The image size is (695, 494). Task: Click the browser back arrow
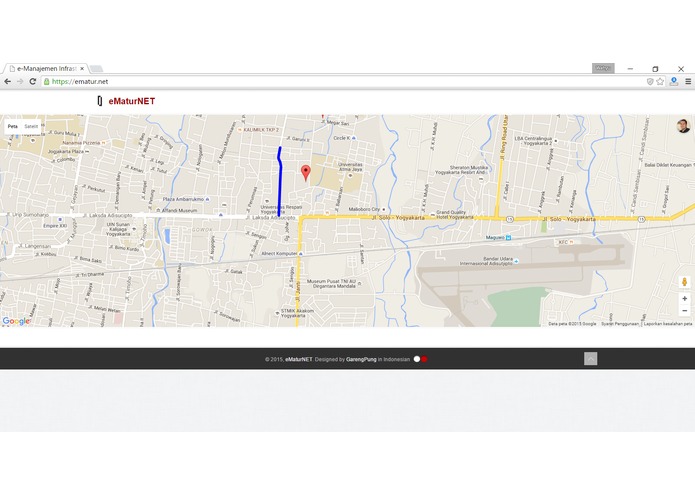pos(8,82)
